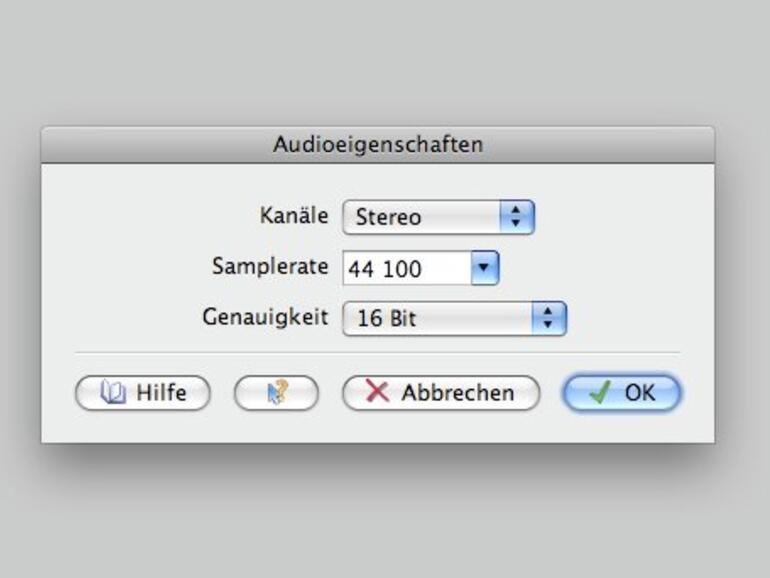
Task: Click into the Samplerate field showing 44 100
Action: [405, 268]
